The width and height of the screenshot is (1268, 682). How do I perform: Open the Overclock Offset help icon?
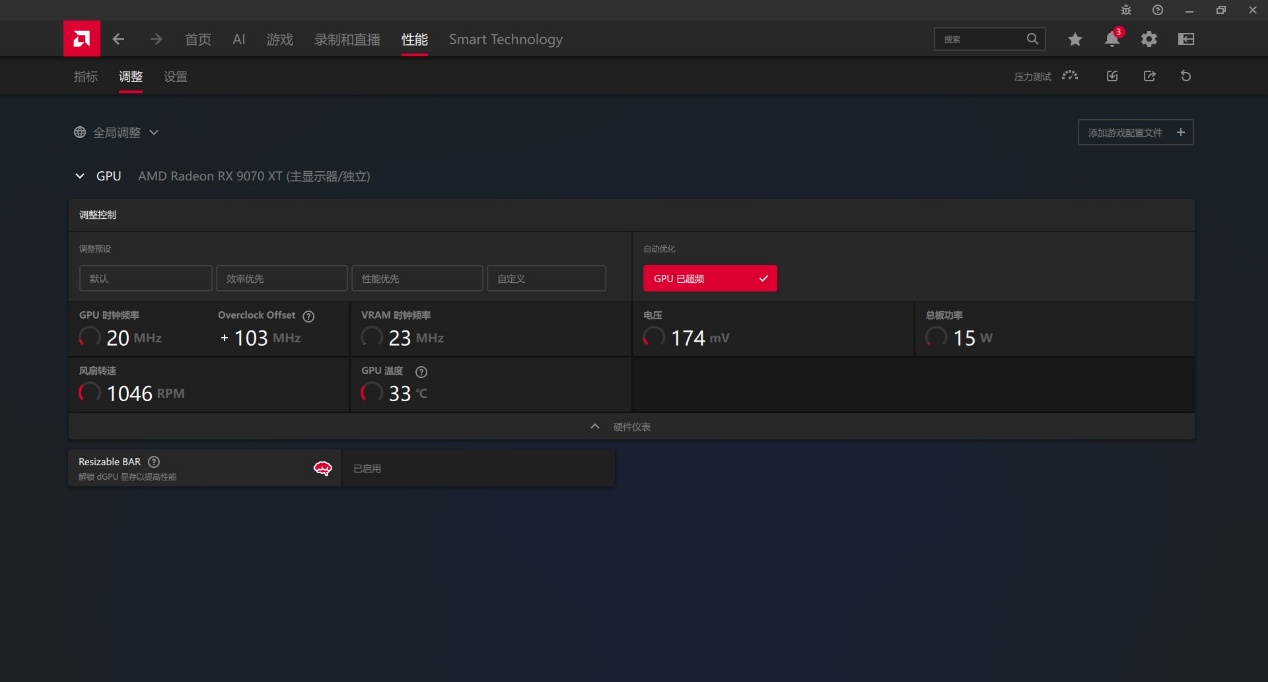[308, 316]
